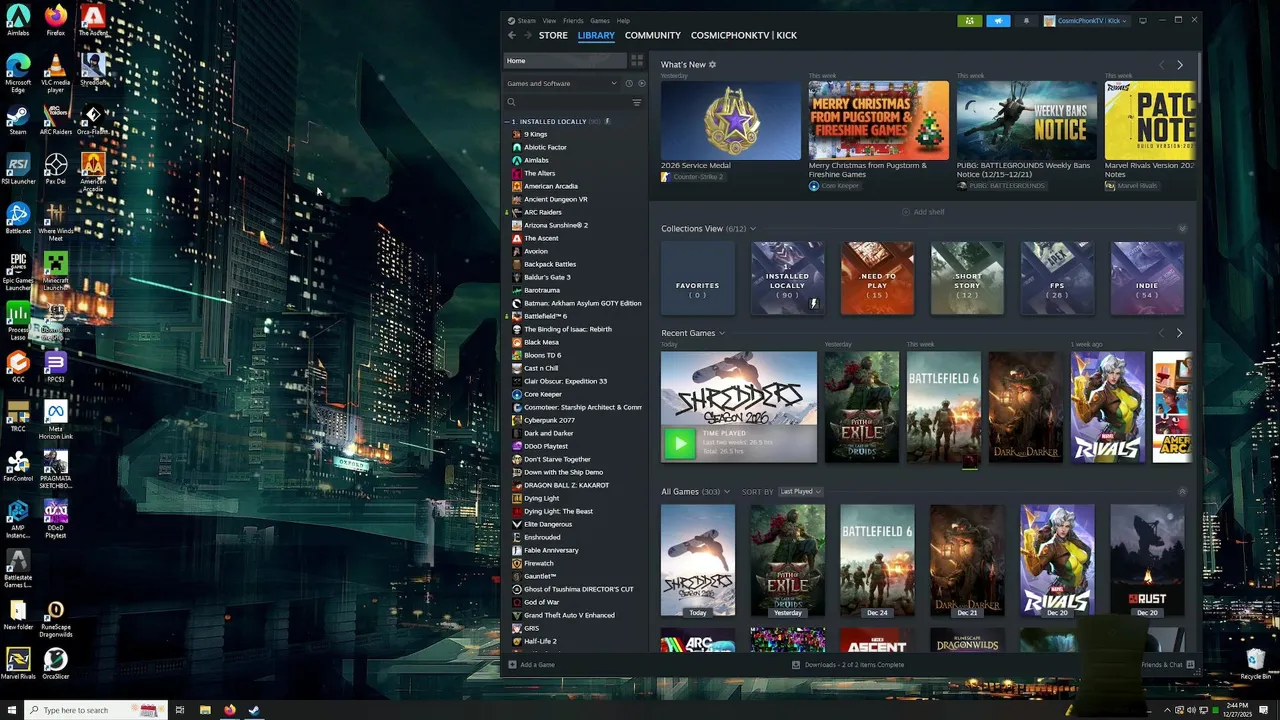Toggle sort by recent clock icon
1280x720 pixels.
629,83
